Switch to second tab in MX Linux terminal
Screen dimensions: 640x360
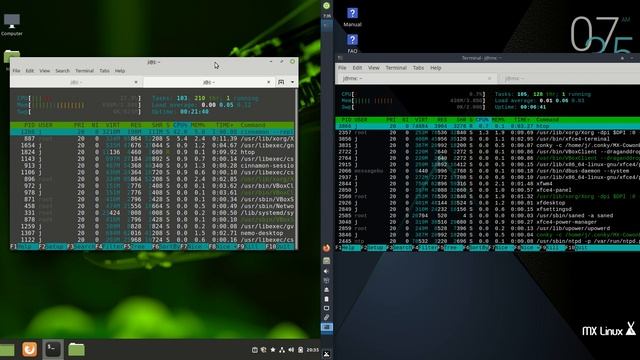tap(568, 78)
